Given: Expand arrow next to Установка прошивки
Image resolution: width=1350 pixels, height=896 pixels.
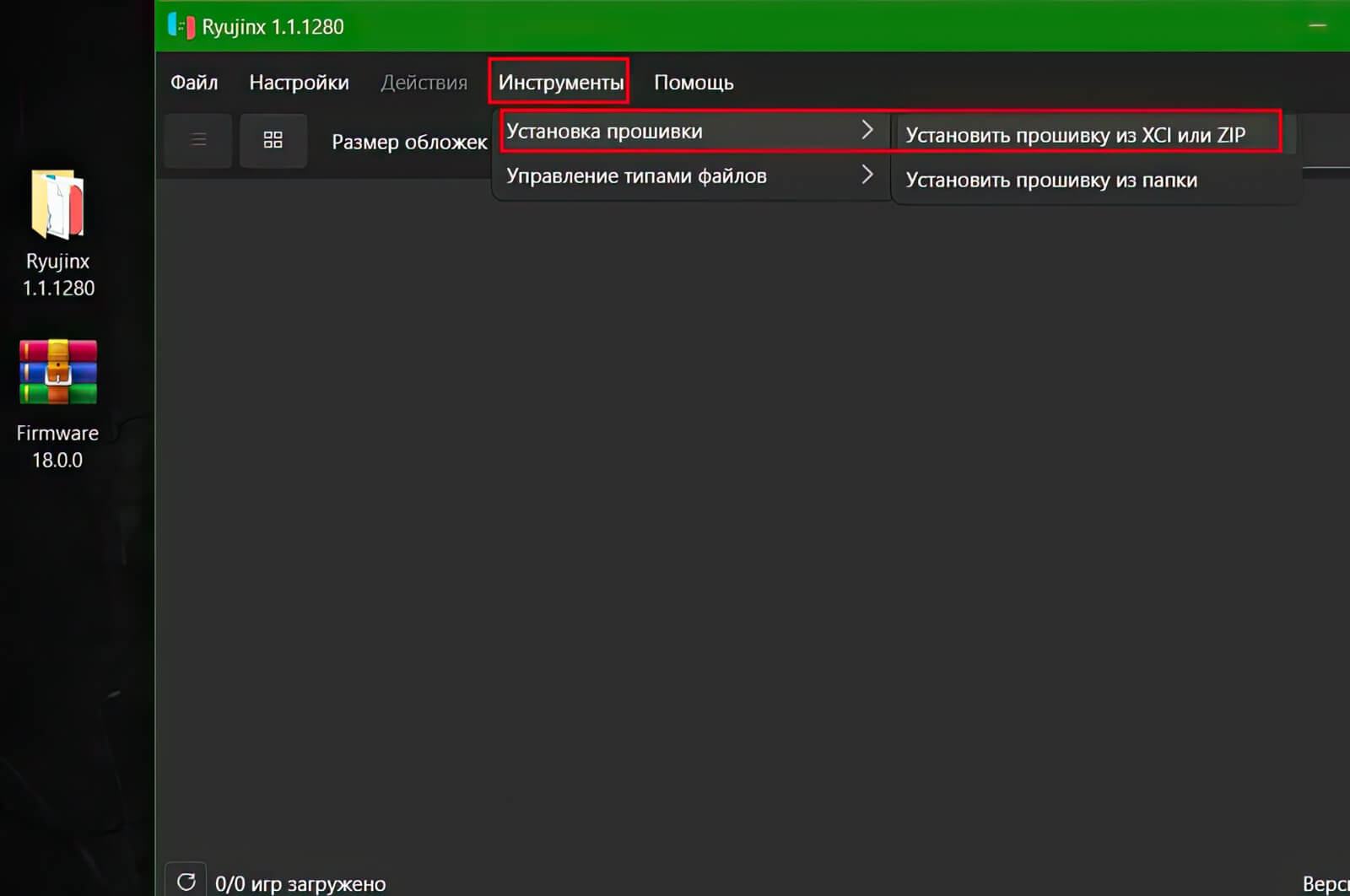Looking at the screenshot, I should tap(867, 130).
